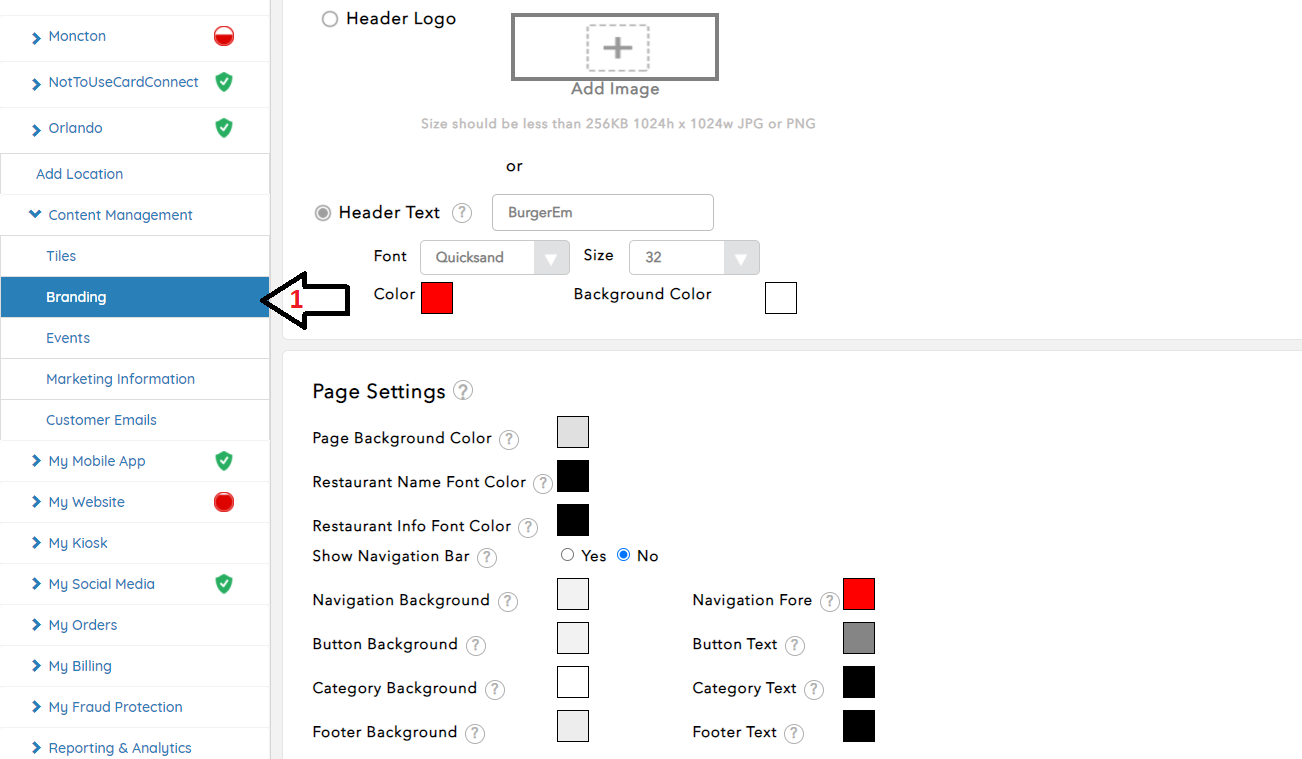
Task: Open the Customer Emails page
Action: point(101,420)
